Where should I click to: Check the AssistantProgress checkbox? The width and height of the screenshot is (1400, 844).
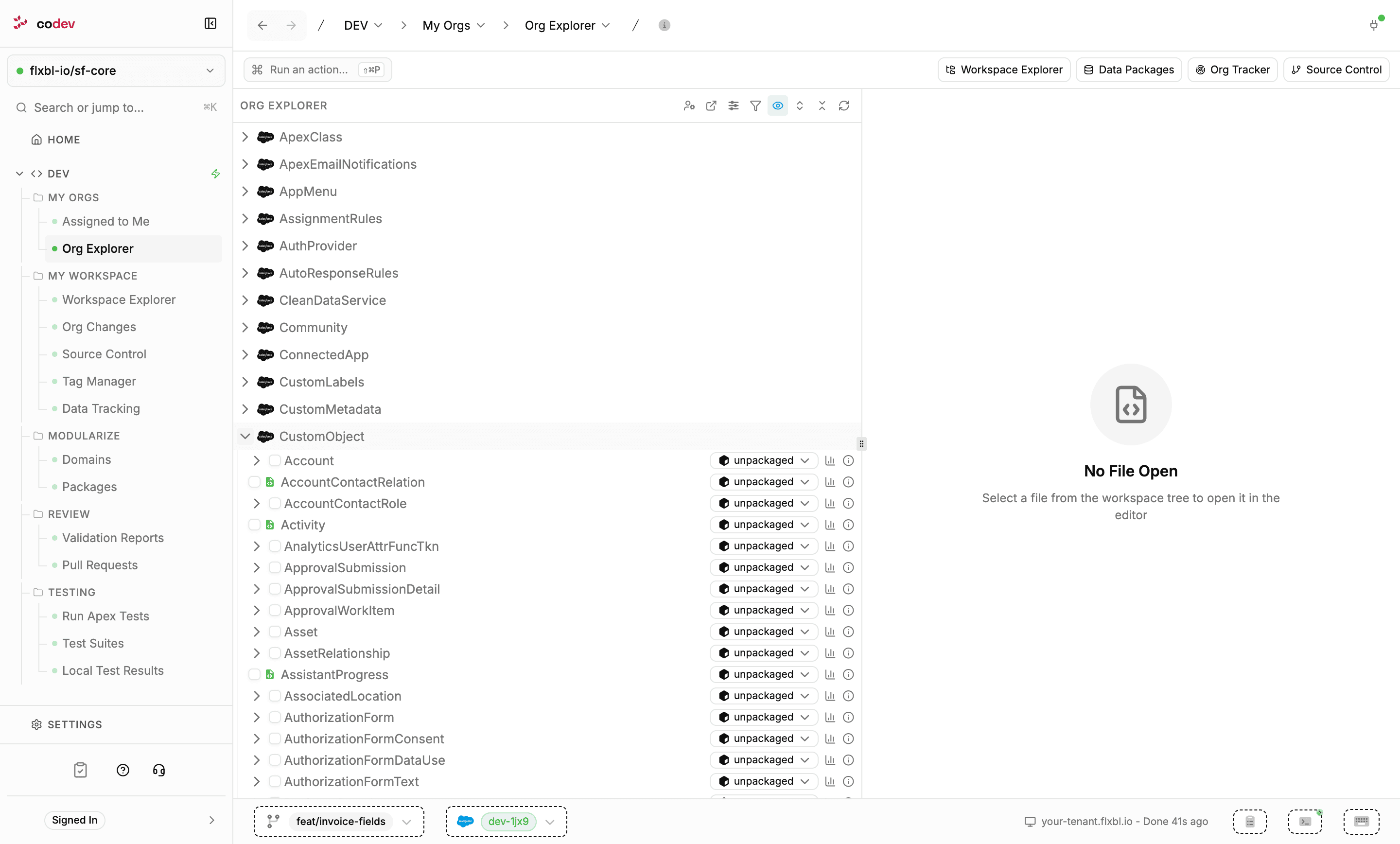[x=254, y=674]
